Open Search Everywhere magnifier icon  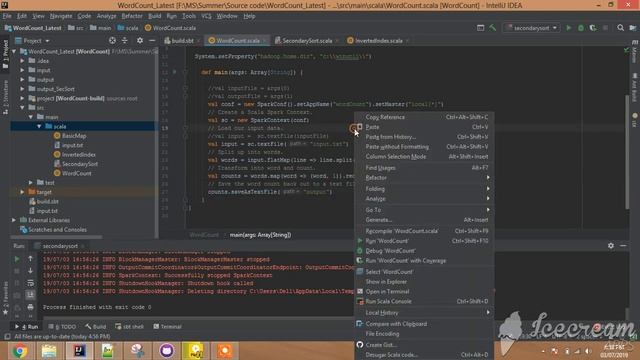tap(620, 28)
